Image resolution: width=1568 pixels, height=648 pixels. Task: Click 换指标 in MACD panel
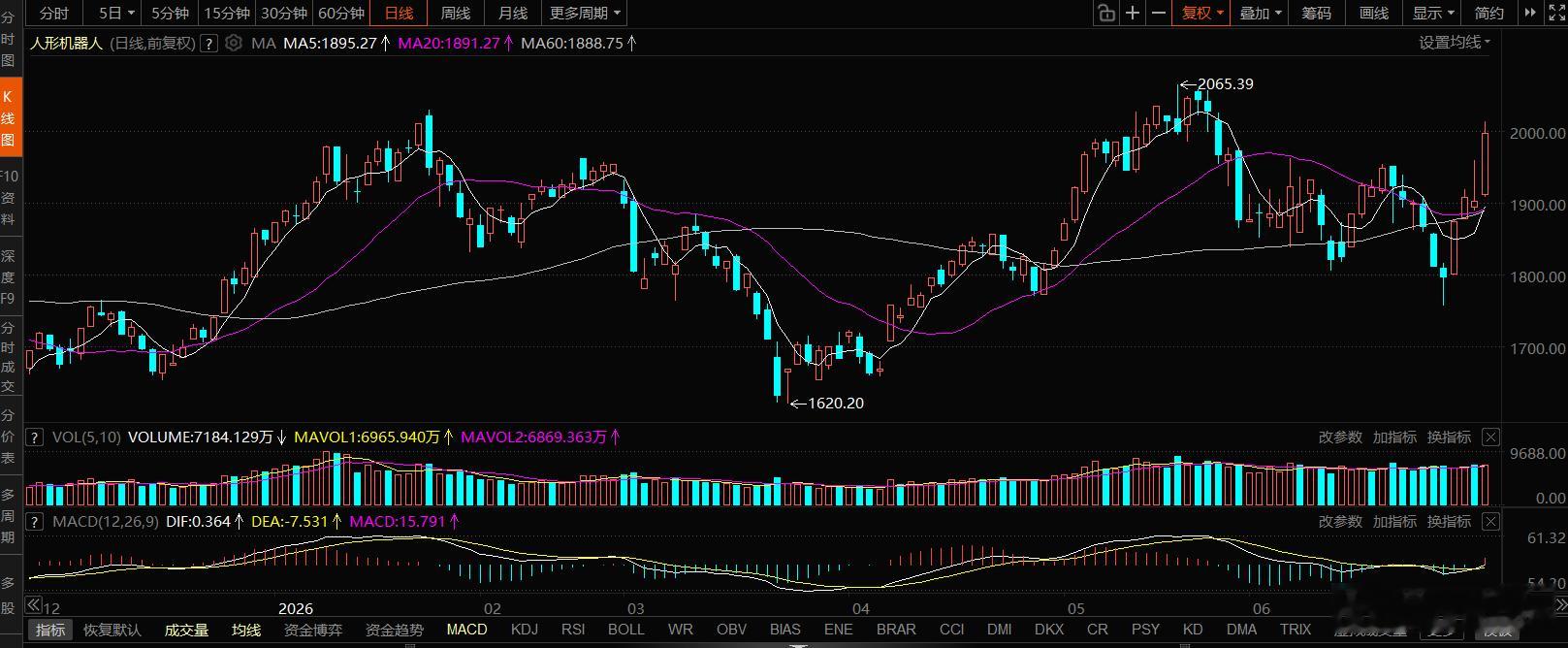(1449, 522)
